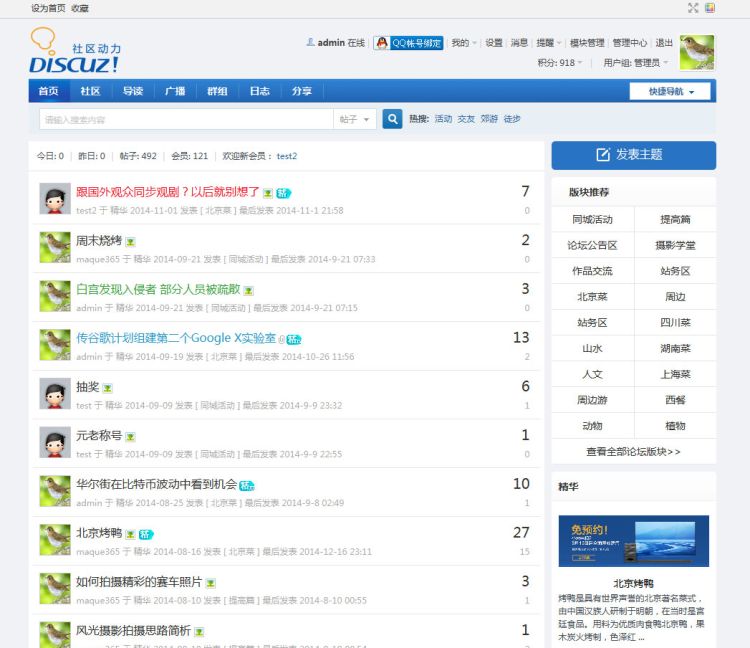Click the boy avatar beside the 跟国外观众同步观剧 post

click(55, 198)
